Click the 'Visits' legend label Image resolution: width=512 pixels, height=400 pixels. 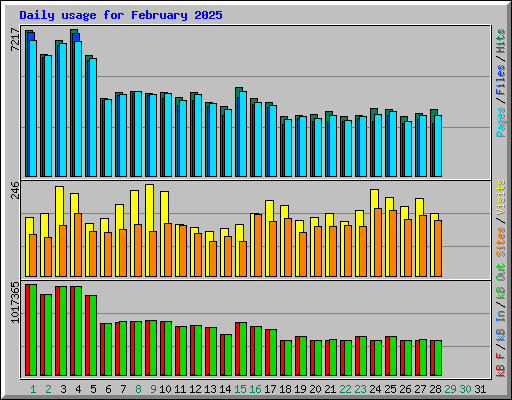pos(501,197)
